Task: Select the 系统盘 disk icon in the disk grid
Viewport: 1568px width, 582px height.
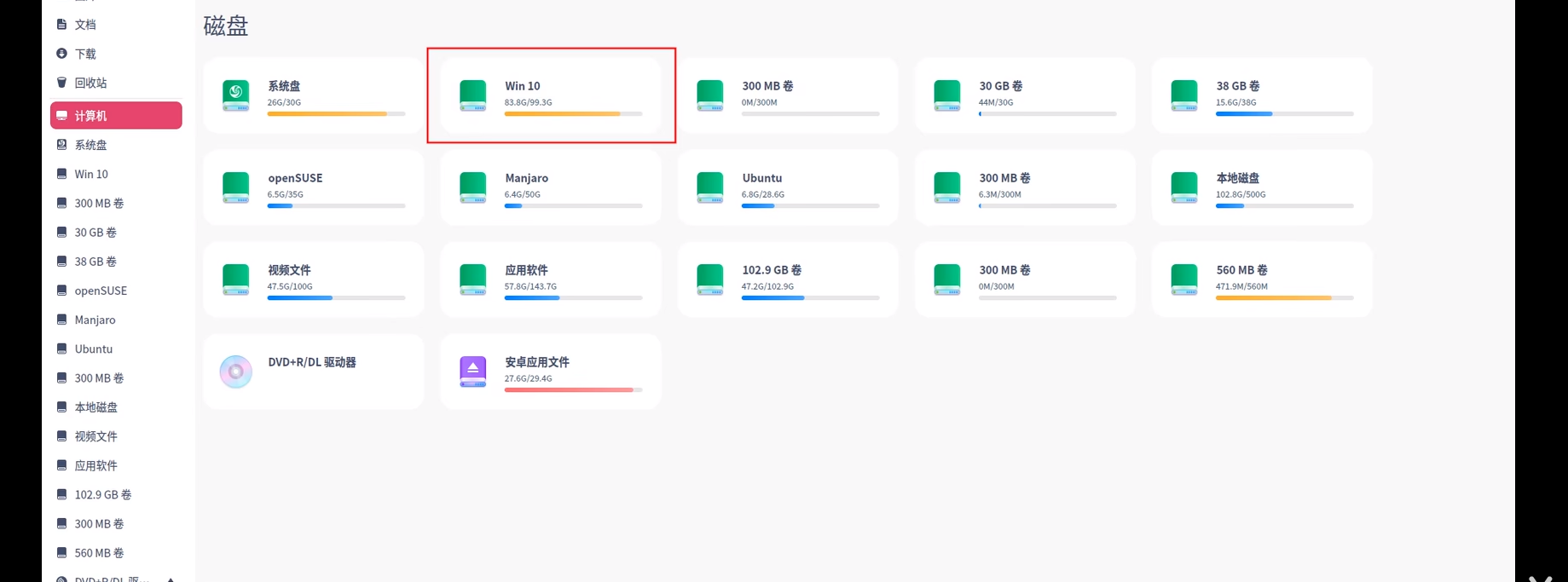Action: click(236, 95)
